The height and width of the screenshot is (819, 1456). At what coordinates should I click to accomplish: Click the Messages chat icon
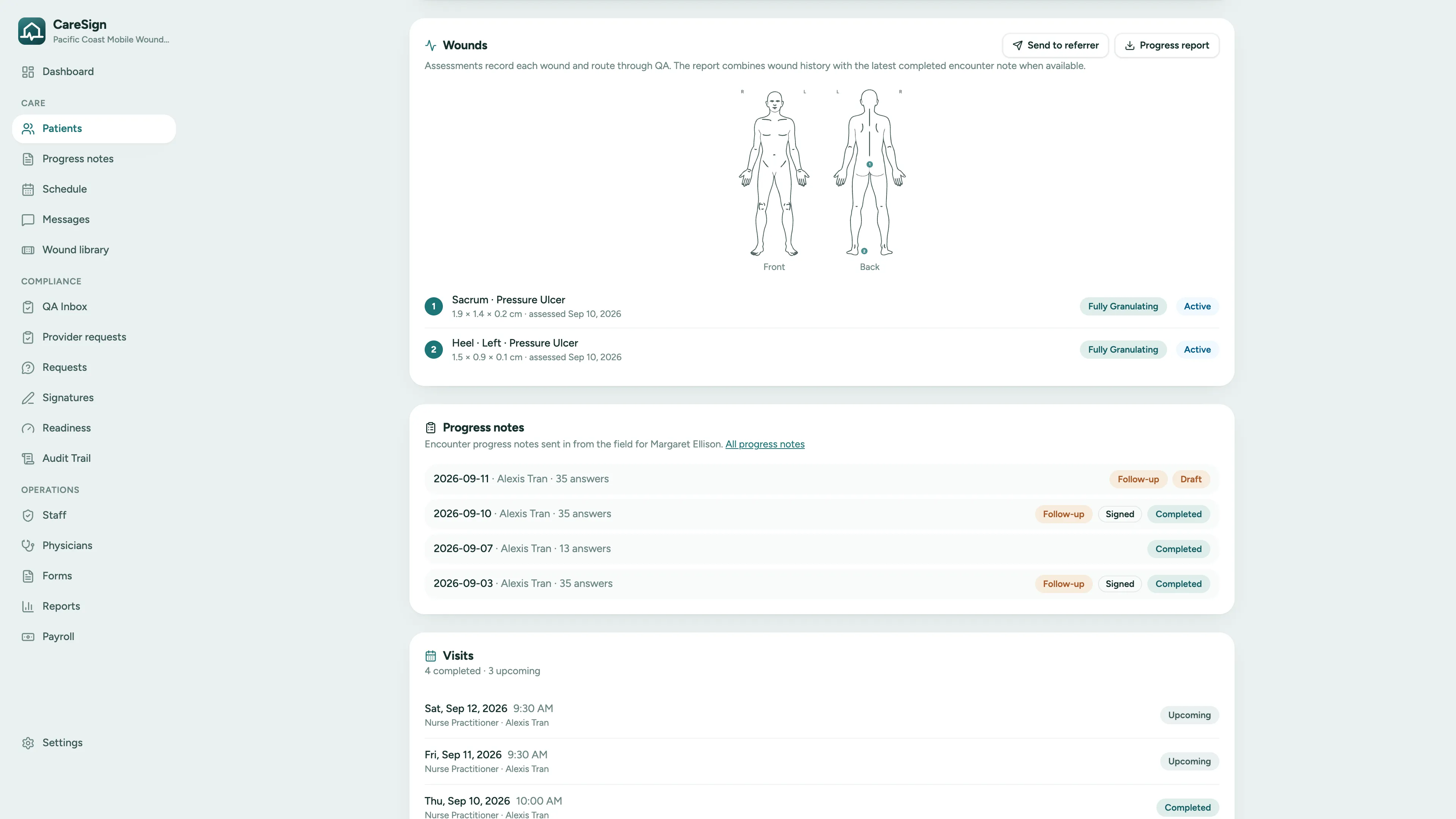pos(28,220)
